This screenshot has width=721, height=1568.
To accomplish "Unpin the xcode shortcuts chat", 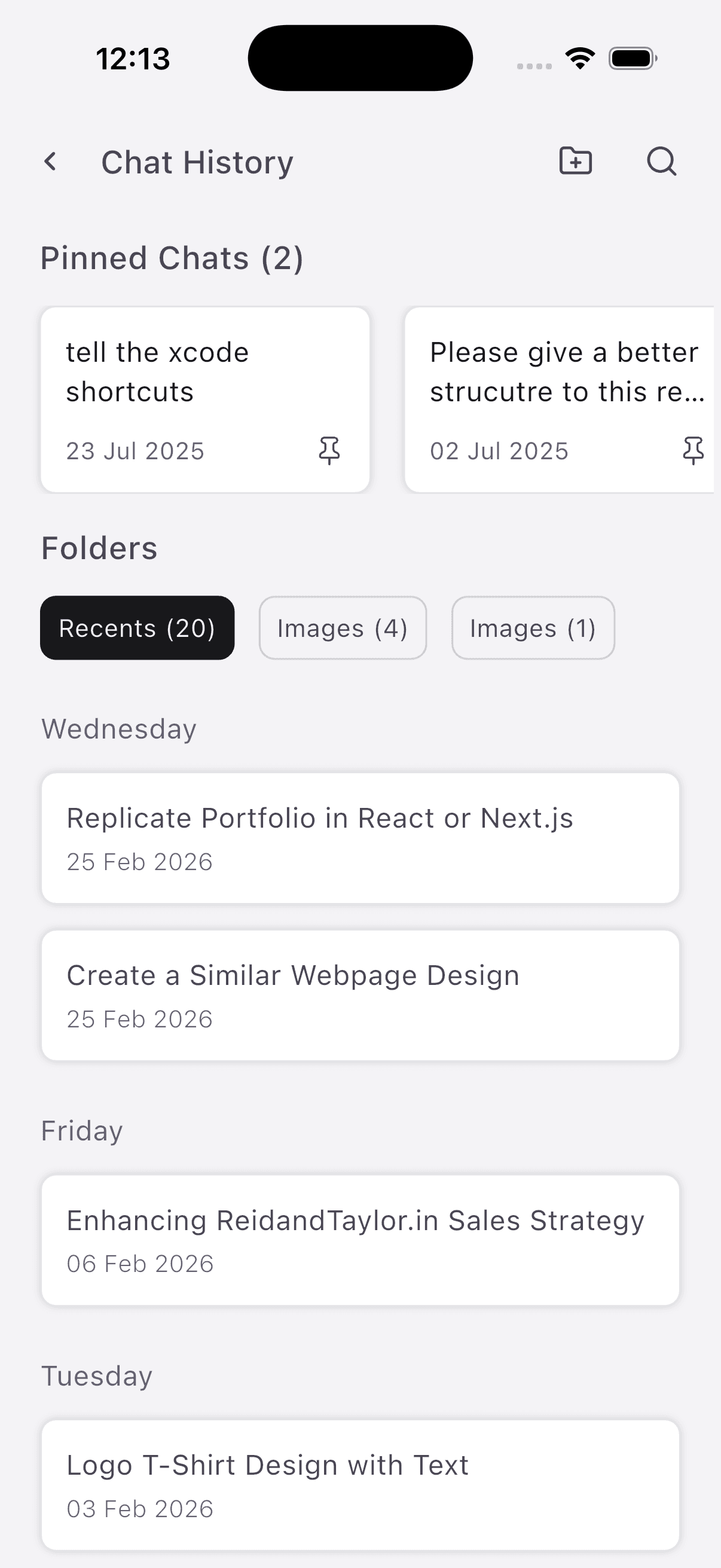I will pos(329,450).
